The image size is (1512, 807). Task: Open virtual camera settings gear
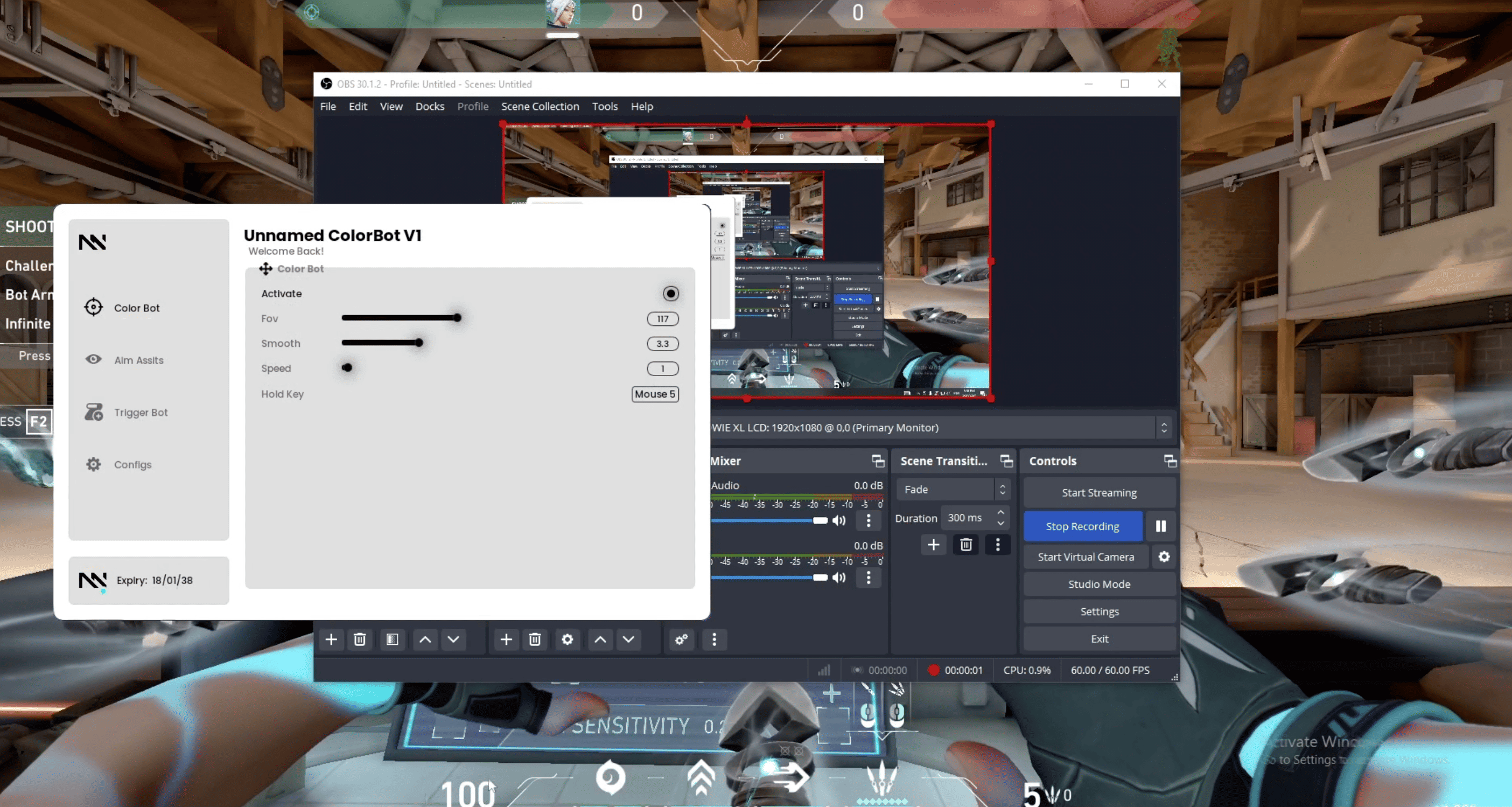pos(1164,557)
